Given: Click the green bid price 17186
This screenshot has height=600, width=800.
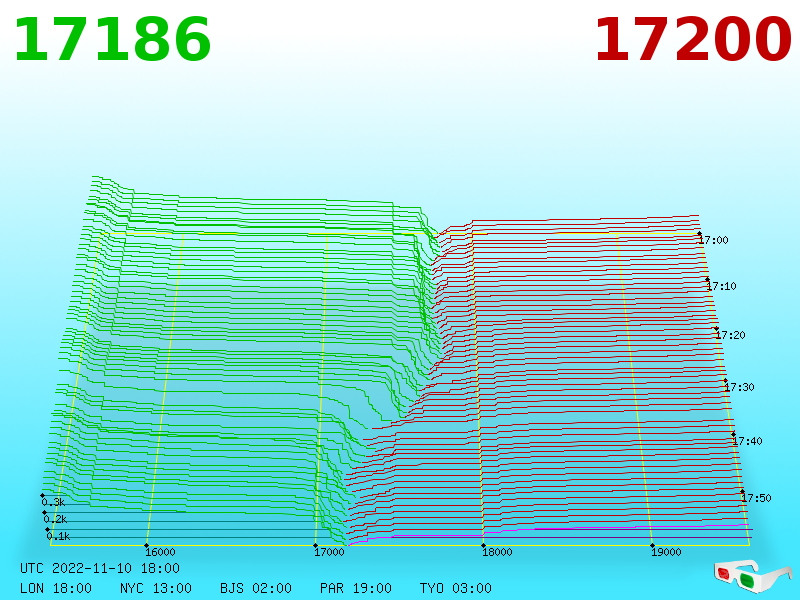Looking at the screenshot, I should point(112,40).
